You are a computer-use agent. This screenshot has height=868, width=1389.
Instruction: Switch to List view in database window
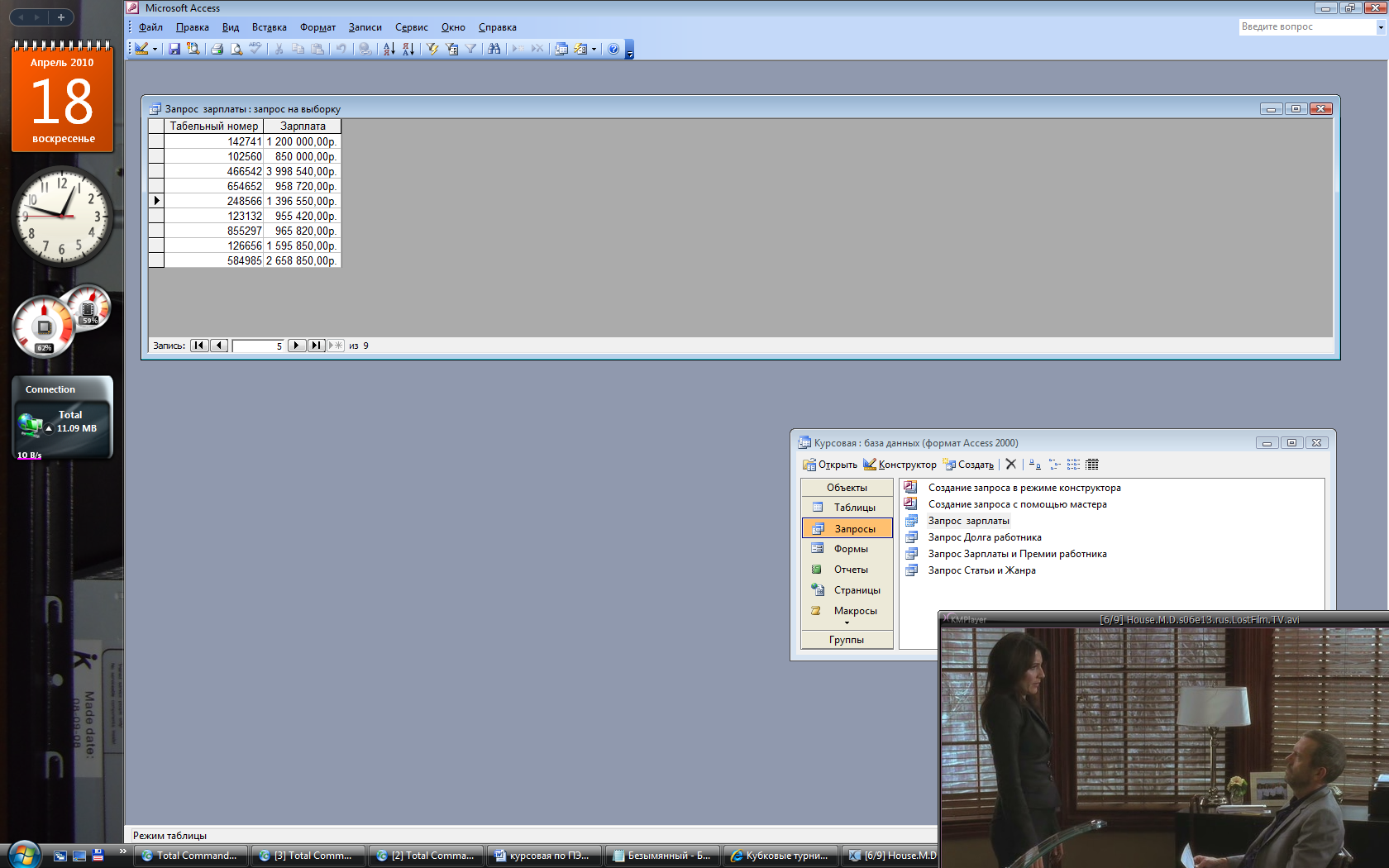(1073, 465)
